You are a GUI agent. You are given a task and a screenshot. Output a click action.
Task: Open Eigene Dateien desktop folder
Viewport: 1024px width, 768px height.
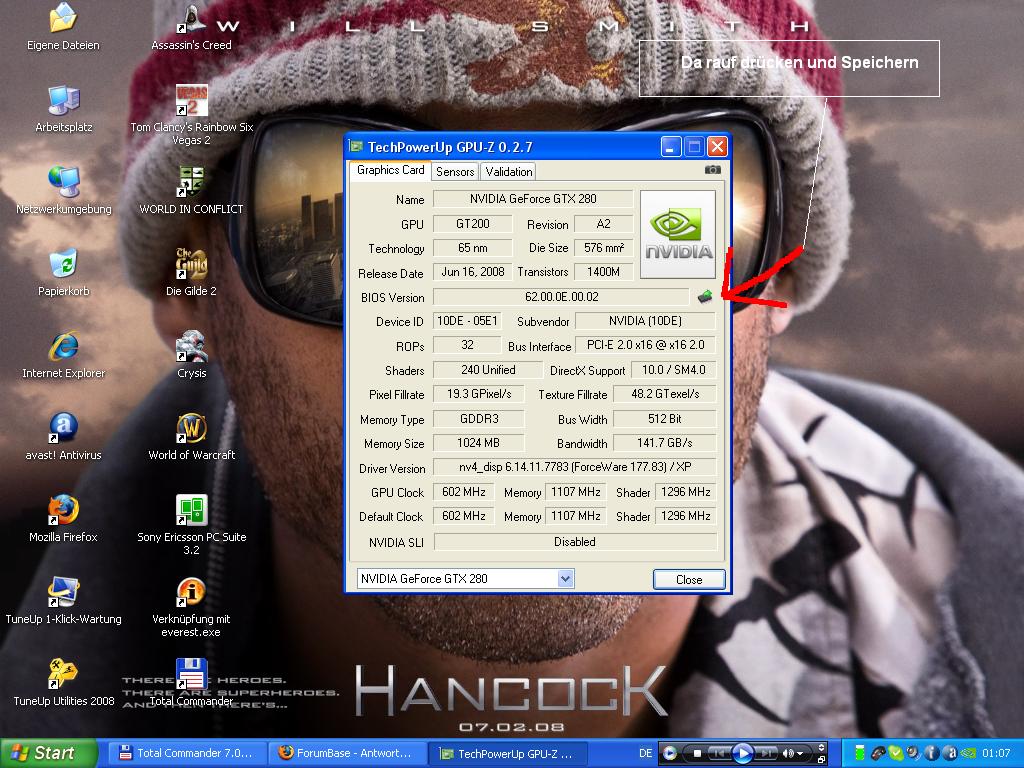pyautogui.click(x=63, y=26)
